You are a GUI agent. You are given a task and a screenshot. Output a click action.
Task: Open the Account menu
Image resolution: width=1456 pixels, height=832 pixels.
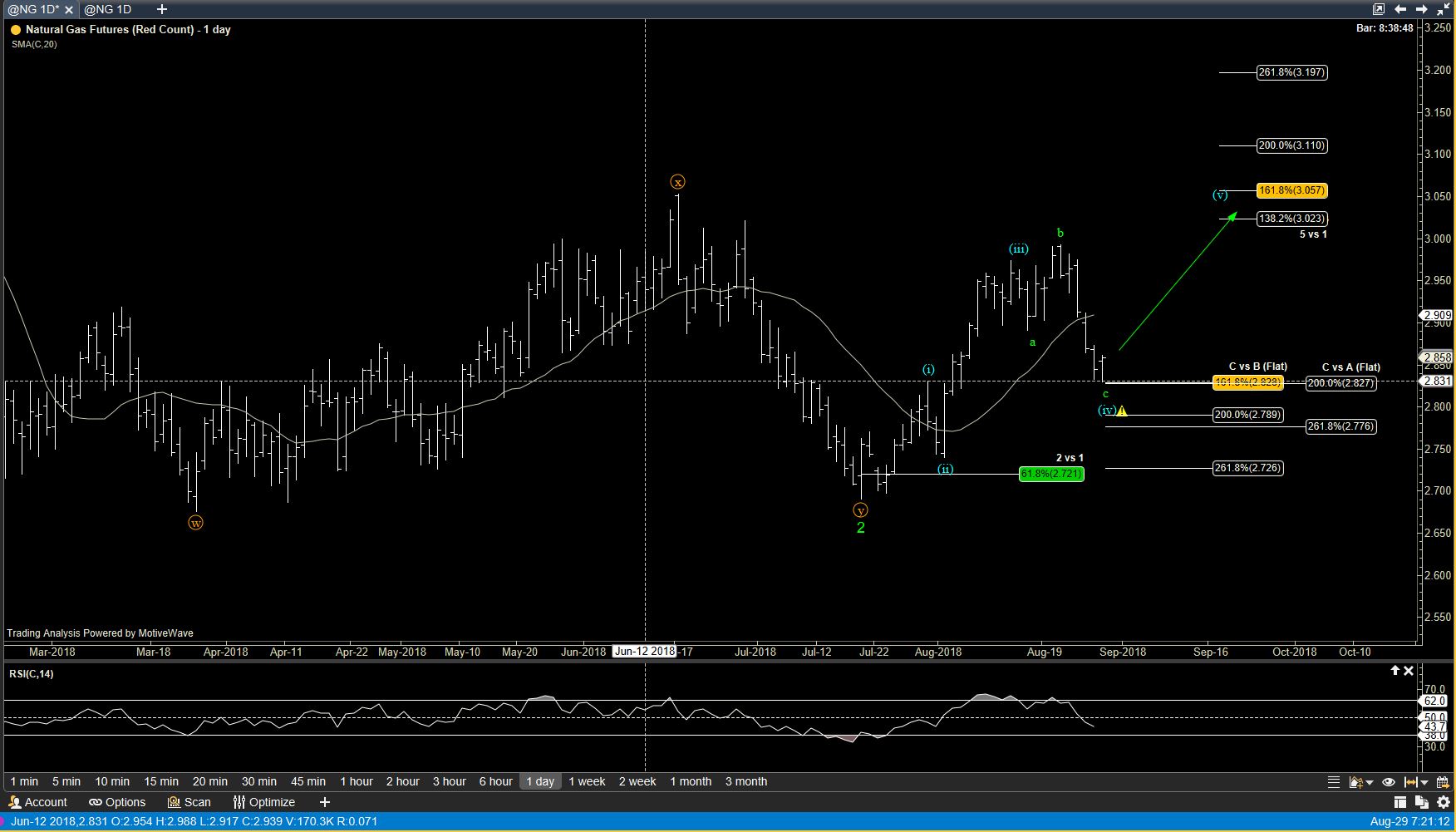click(x=37, y=802)
